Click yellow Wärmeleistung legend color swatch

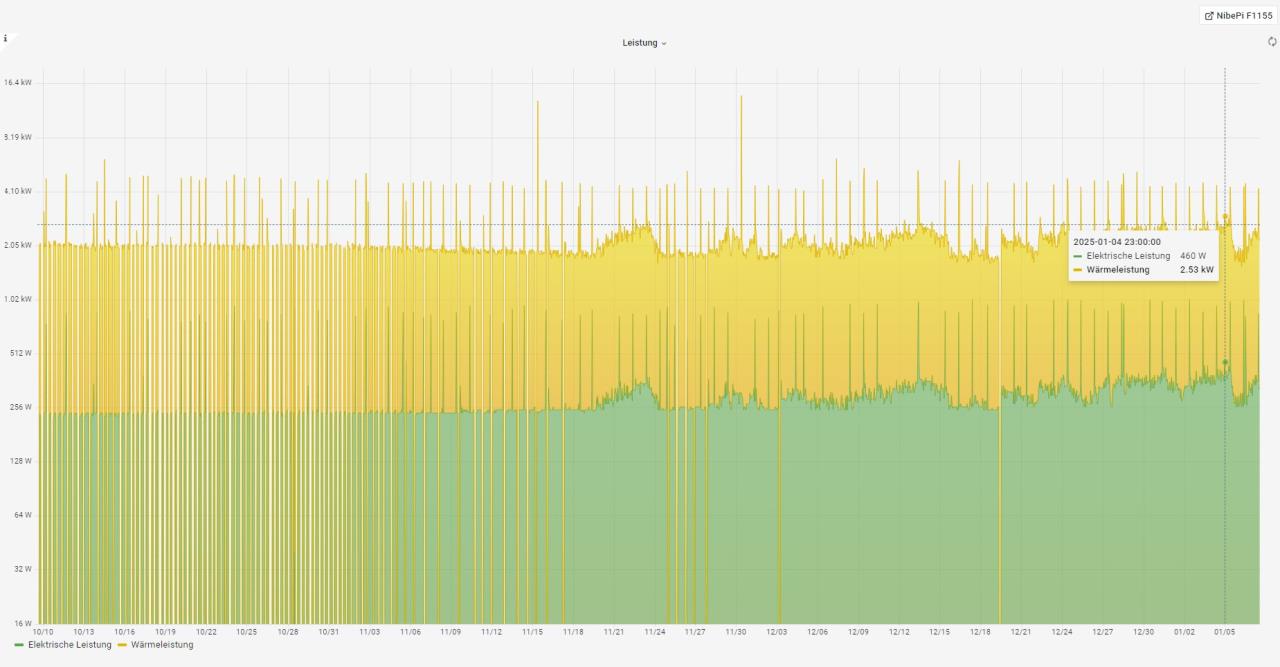(122, 645)
